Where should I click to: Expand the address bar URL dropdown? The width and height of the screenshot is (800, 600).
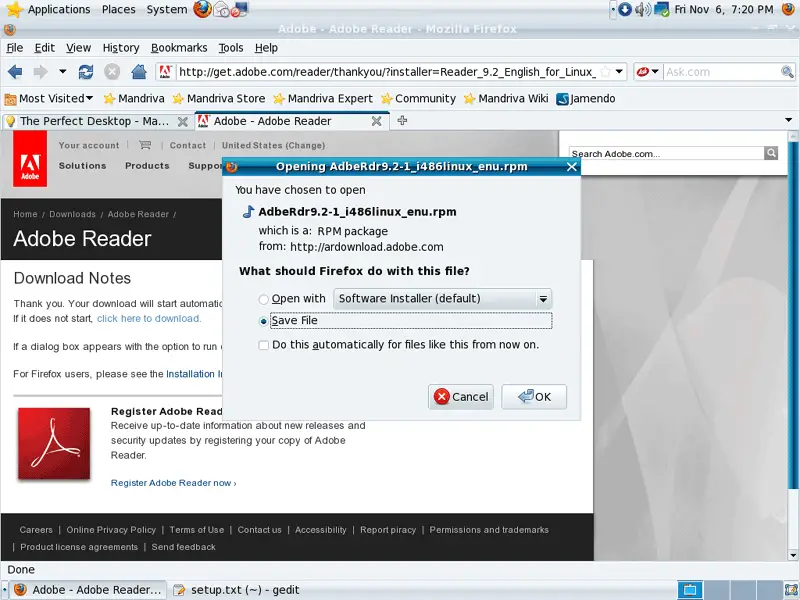click(619, 71)
